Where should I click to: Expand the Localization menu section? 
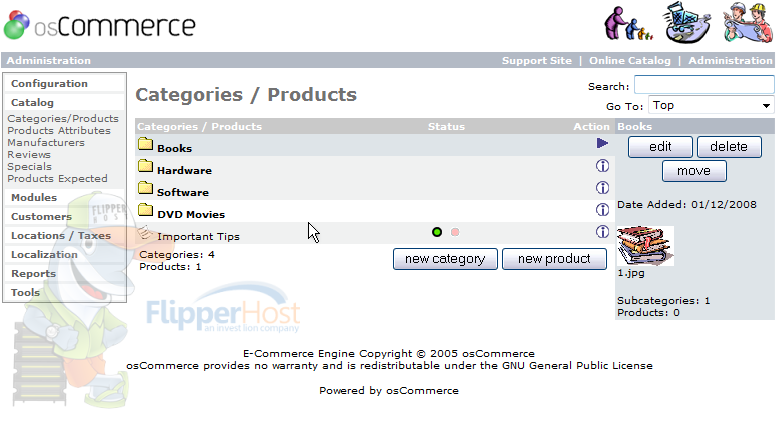pyautogui.click(x=44, y=255)
